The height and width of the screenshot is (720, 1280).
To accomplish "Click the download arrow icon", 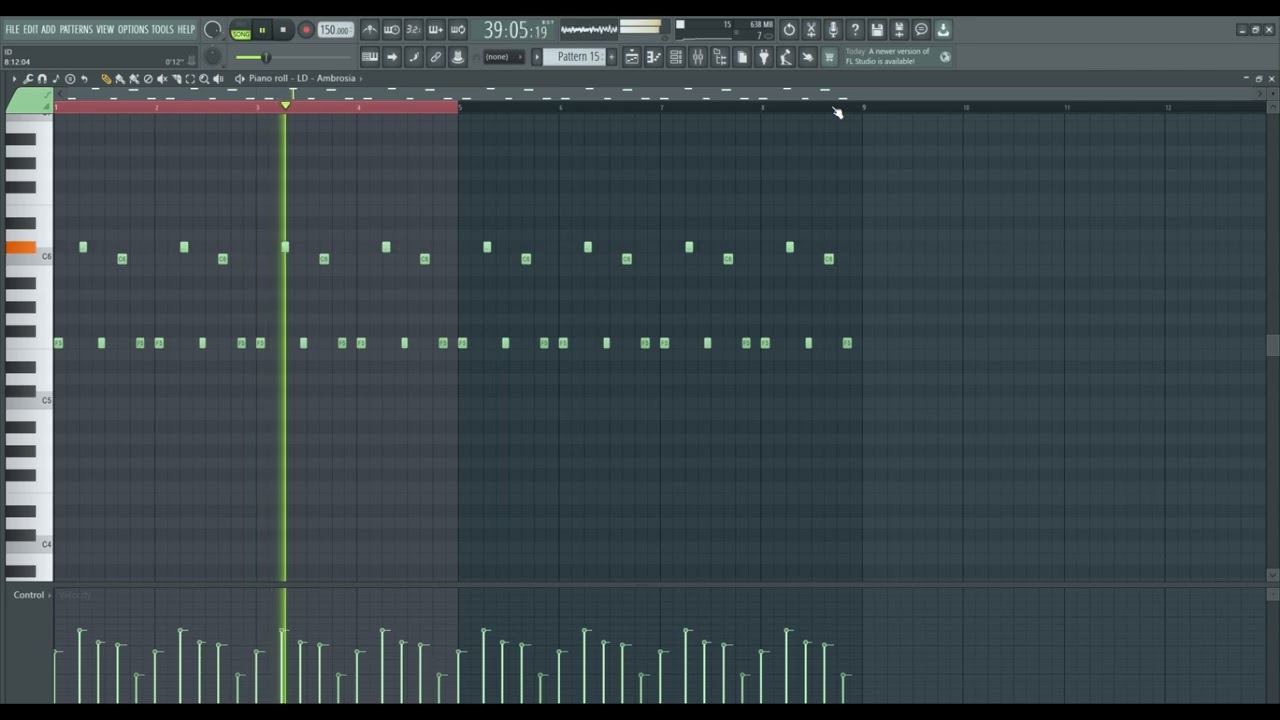I will [x=943, y=30].
